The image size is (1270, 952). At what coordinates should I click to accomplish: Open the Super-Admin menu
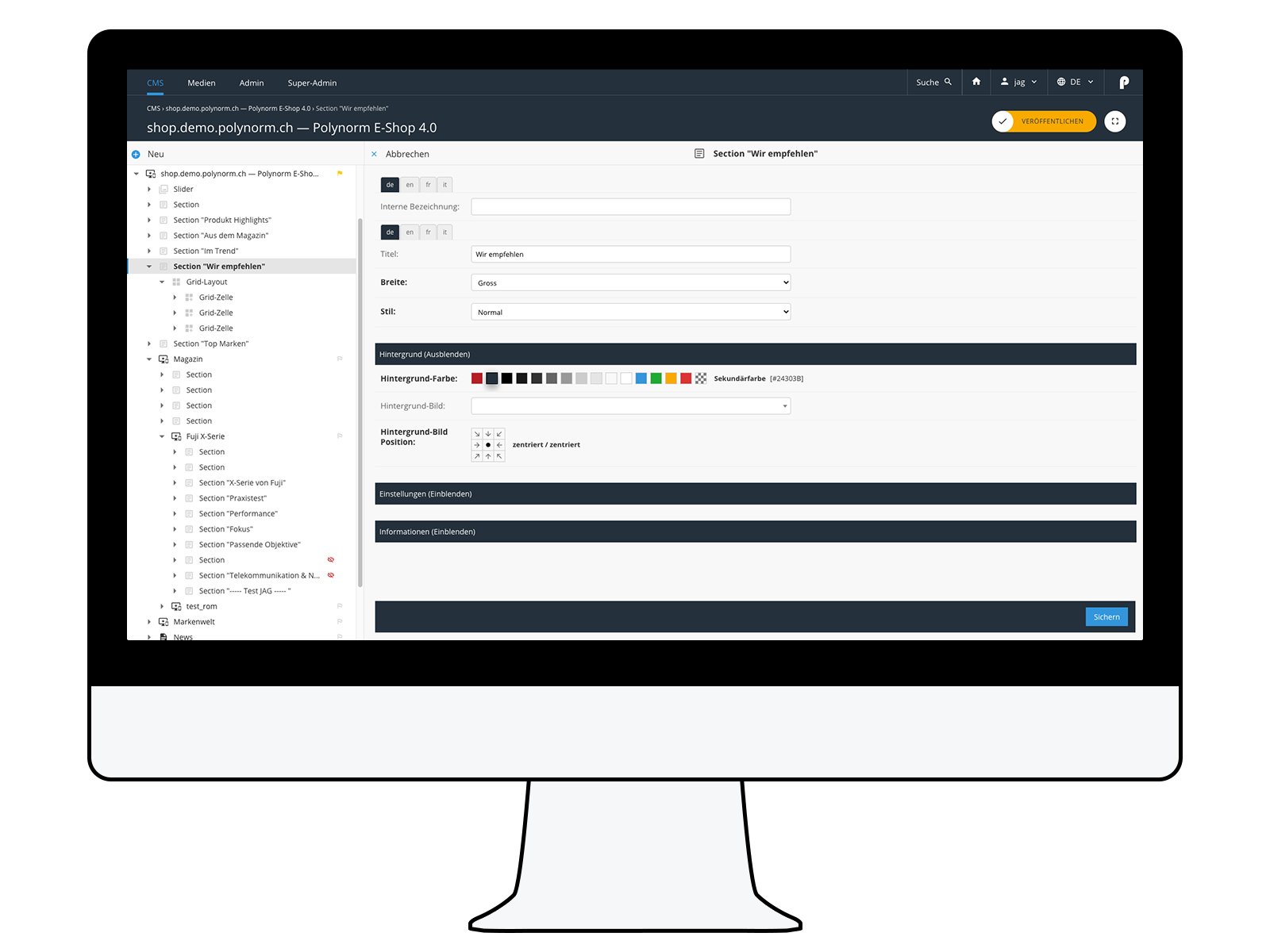312,83
